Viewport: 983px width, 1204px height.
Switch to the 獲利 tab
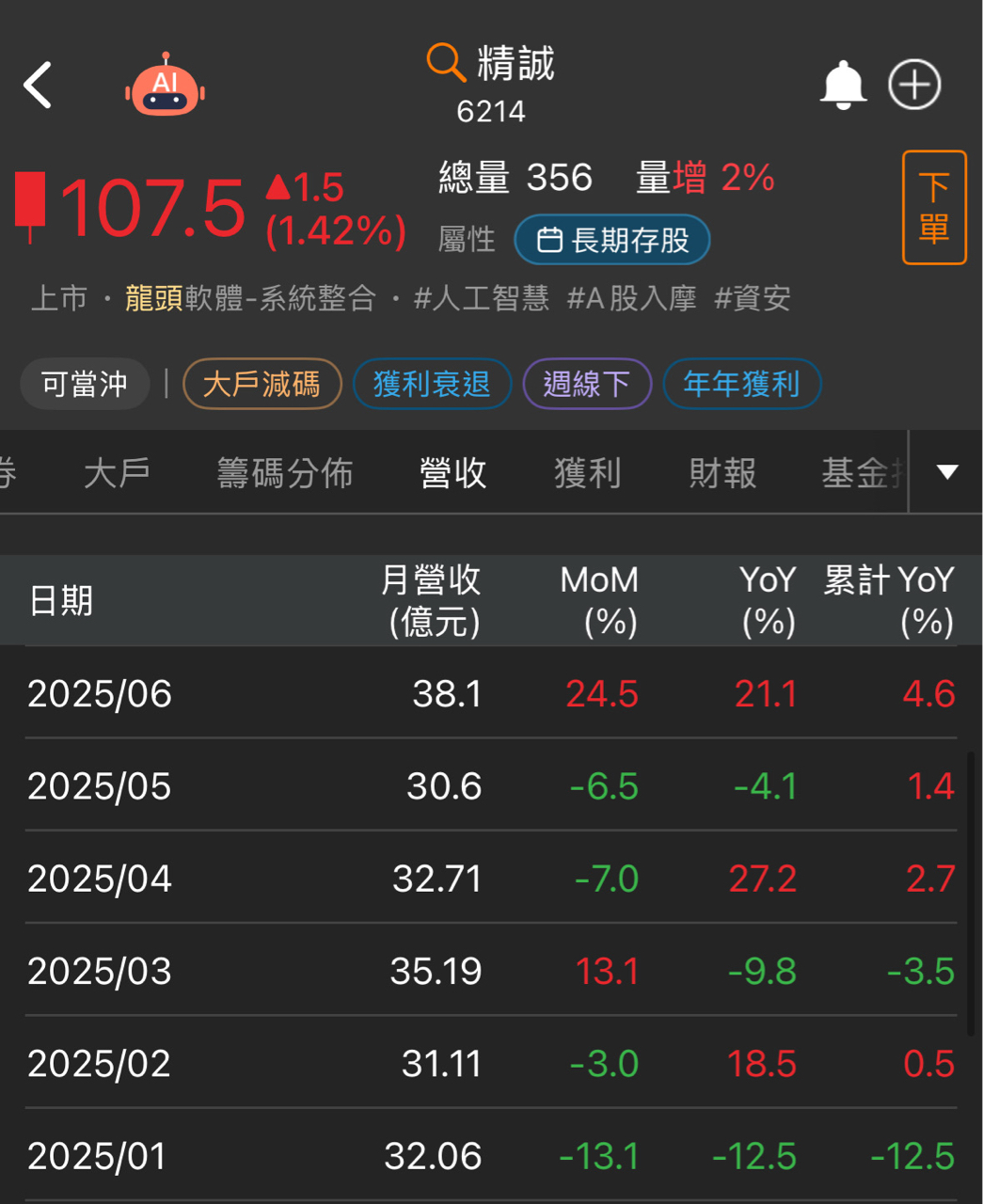click(x=588, y=472)
